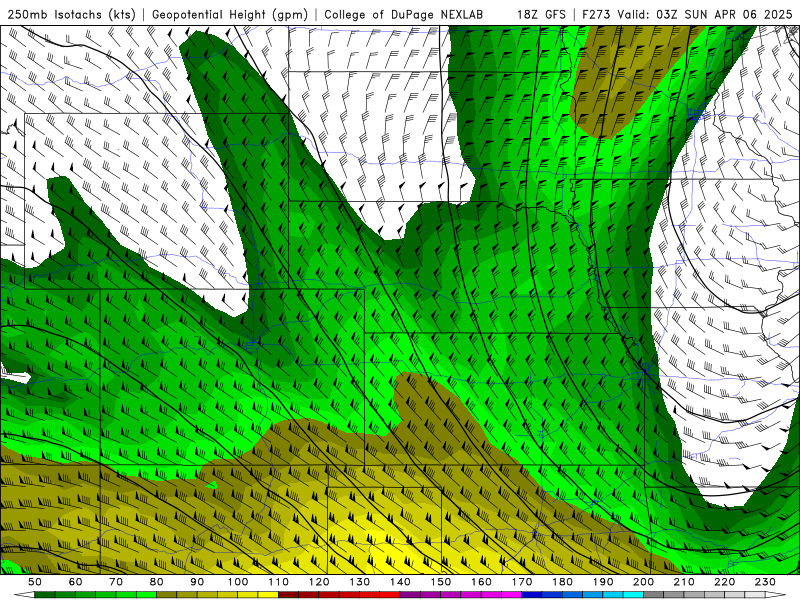Click the '18Z GFS' model run label
Viewport: 800px width, 600px height.
(541, 15)
